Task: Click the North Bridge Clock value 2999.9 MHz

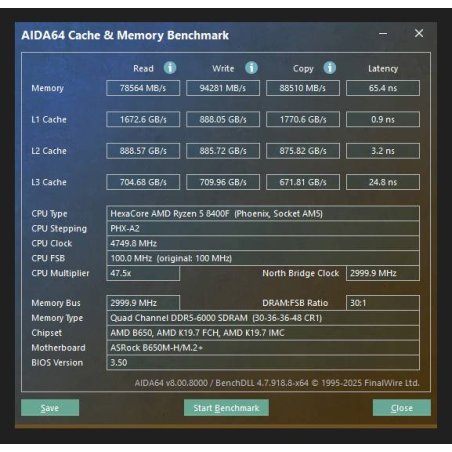Action: [383, 273]
